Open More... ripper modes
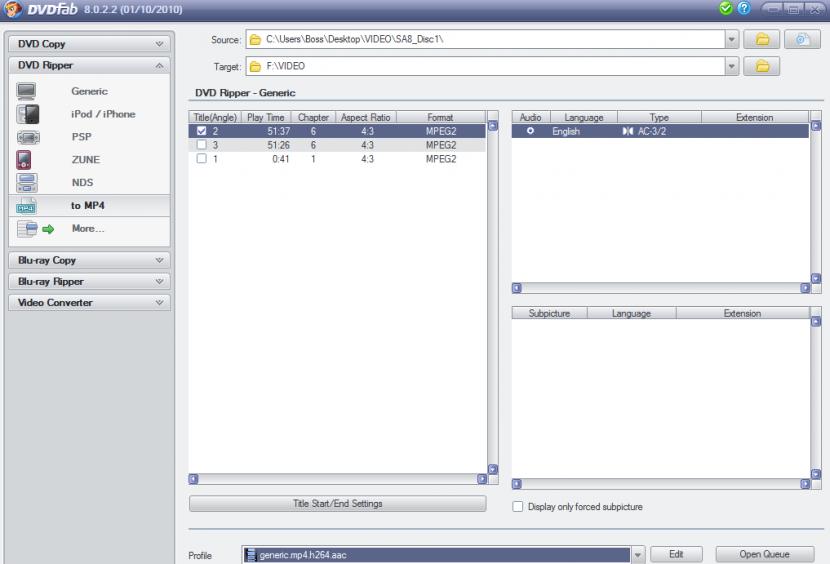 coord(88,228)
